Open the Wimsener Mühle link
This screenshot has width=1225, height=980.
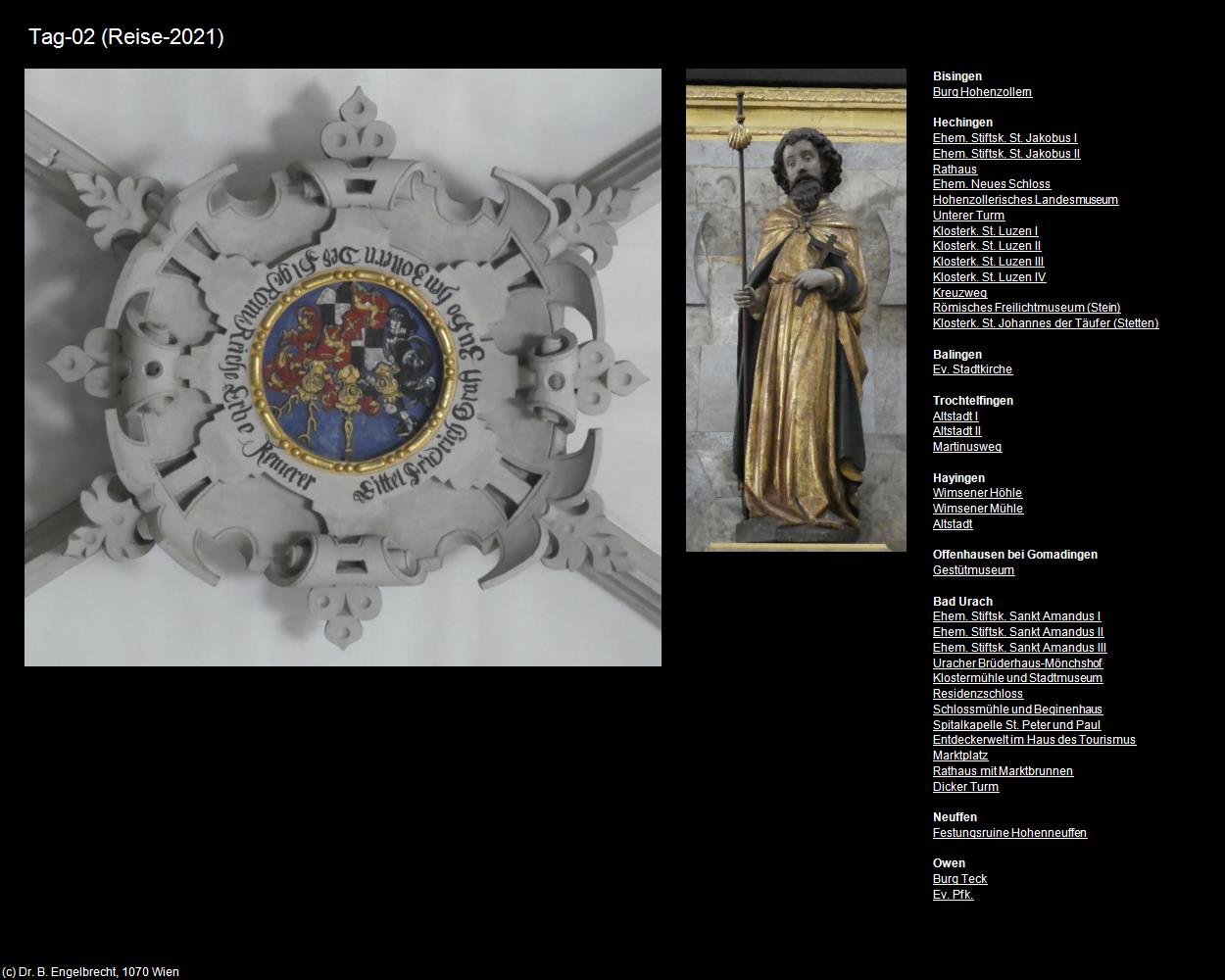pyautogui.click(x=978, y=509)
